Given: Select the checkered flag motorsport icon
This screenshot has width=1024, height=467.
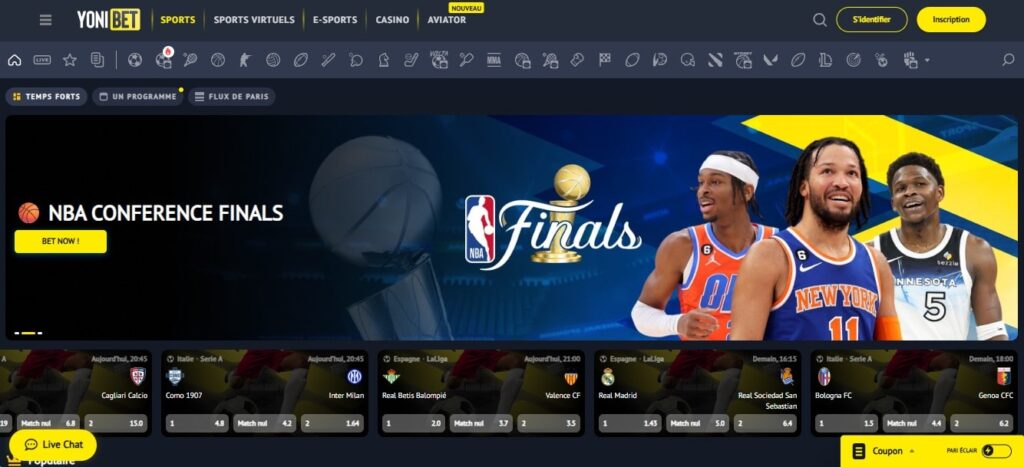Looking at the screenshot, I should pos(605,59).
